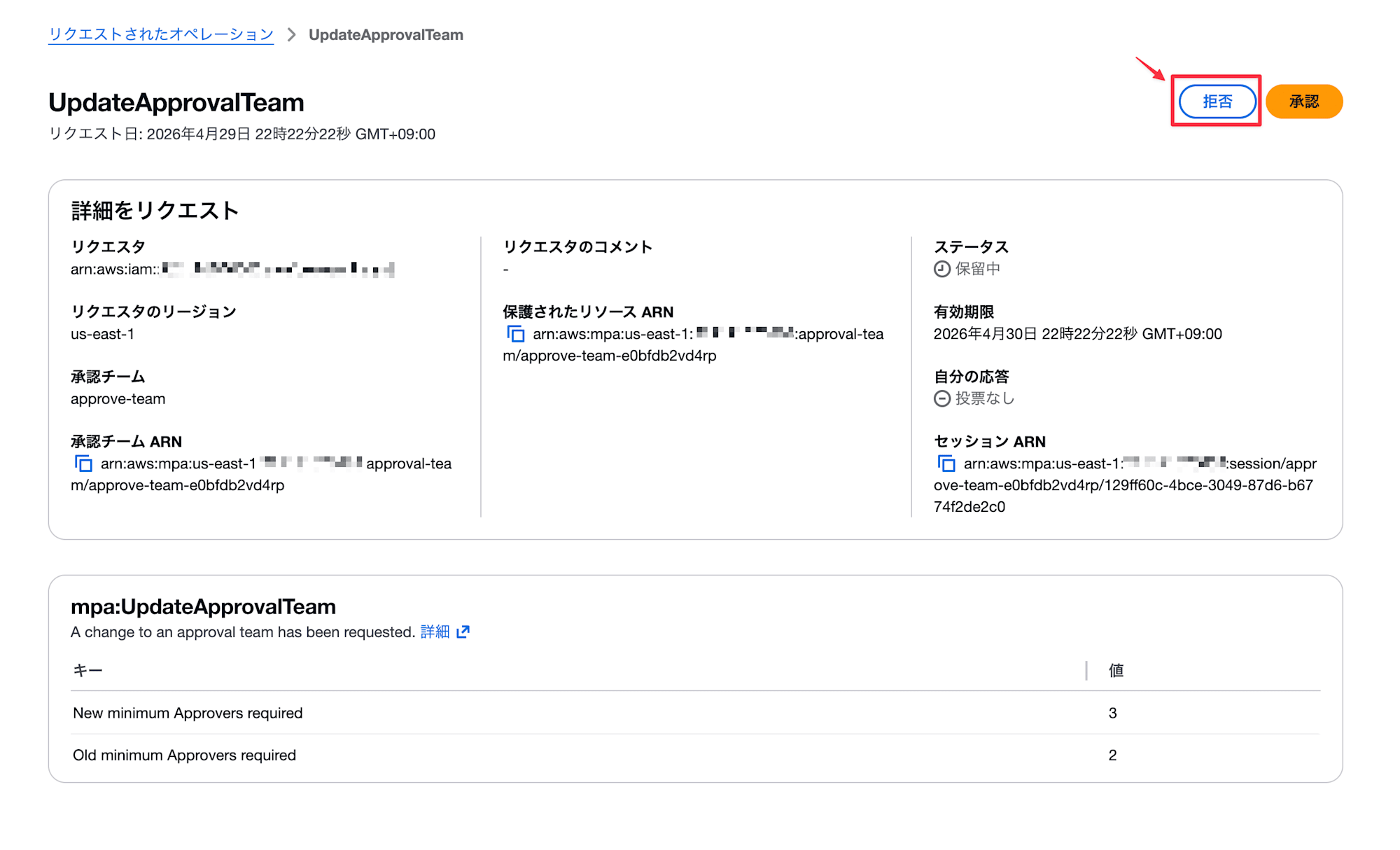Click the キー column header
Image resolution: width=1400 pixels, height=850 pixels.
coord(86,670)
